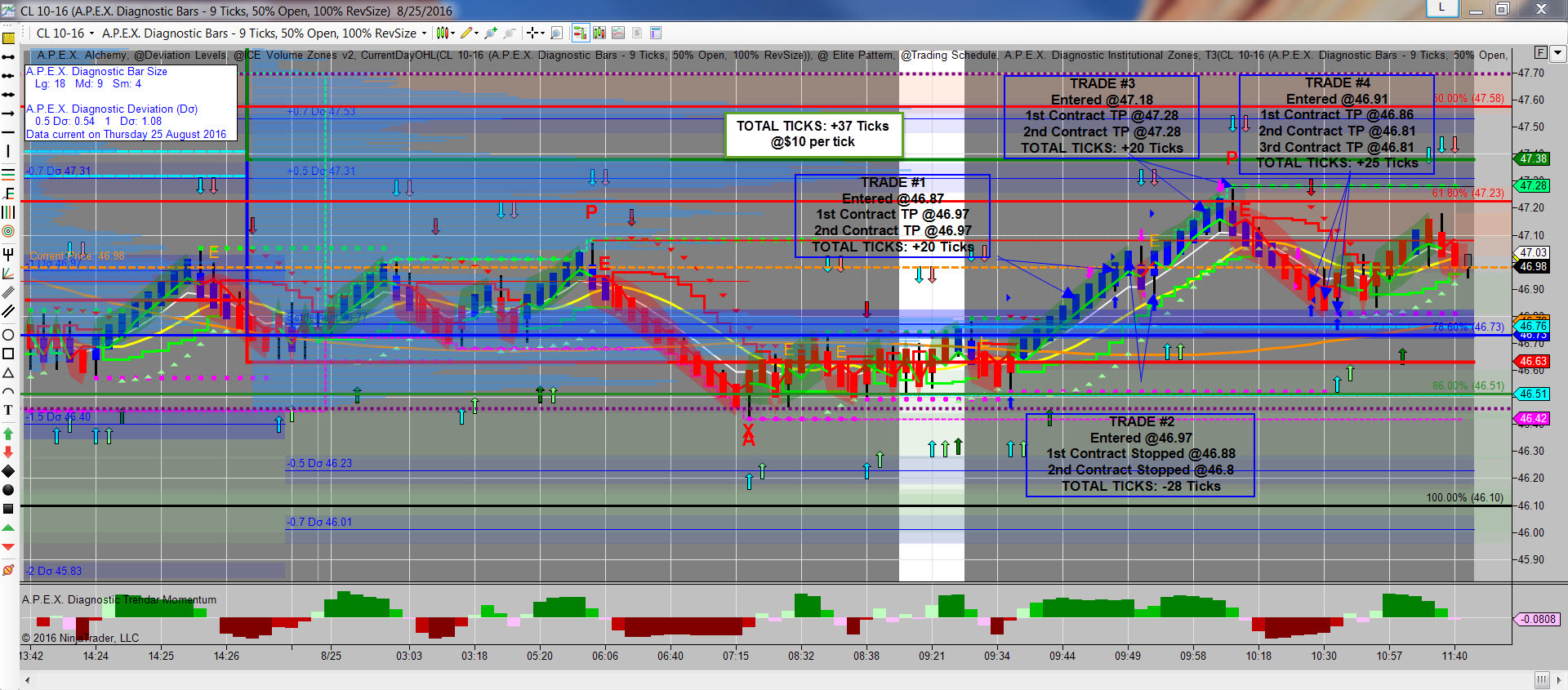This screenshot has width=1568, height=690.
Task: Open dropdown arrow beside the F button
Action: click(1557, 53)
